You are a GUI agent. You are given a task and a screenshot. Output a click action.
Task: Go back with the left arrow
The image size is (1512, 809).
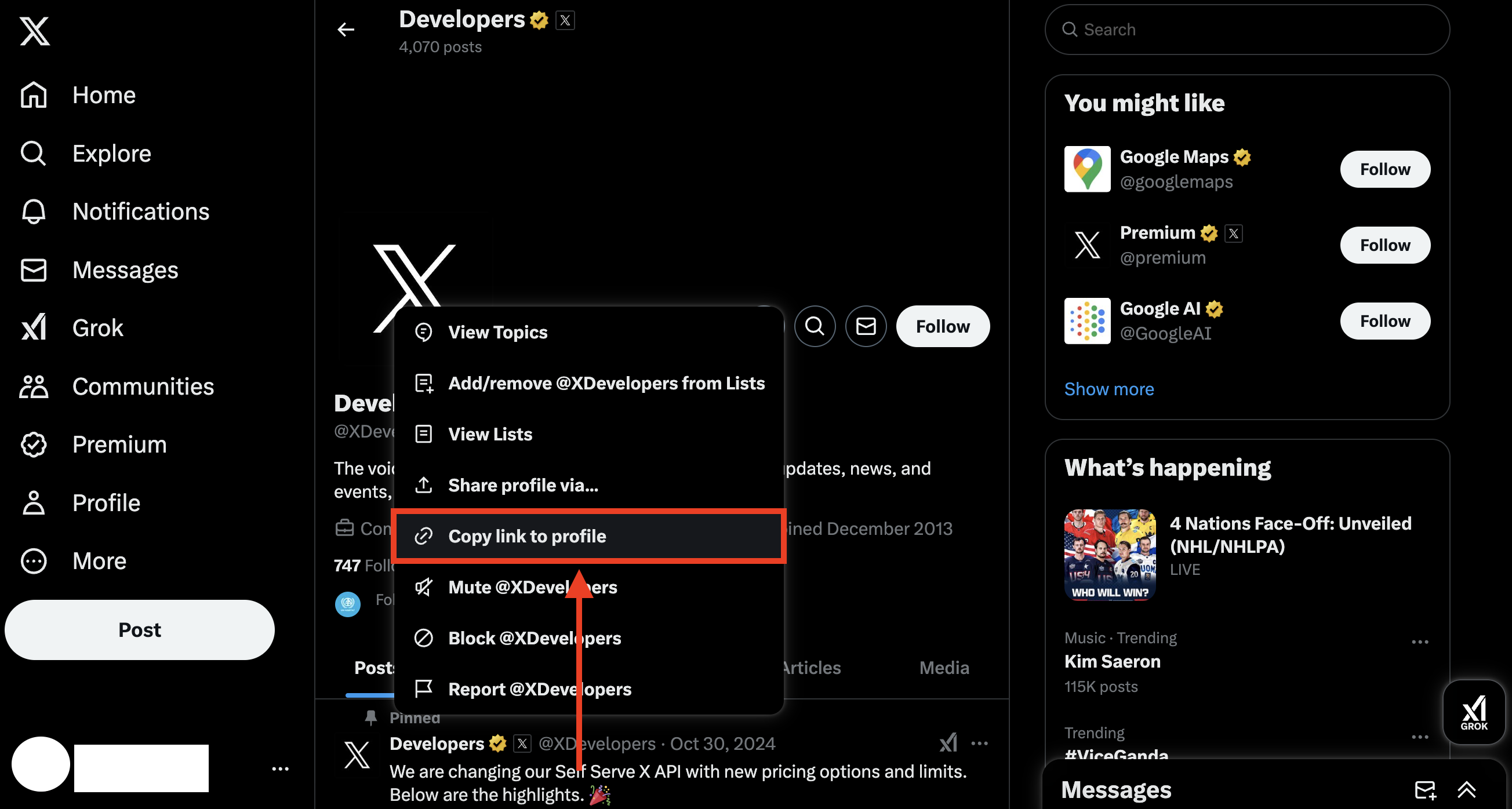(x=346, y=30)
